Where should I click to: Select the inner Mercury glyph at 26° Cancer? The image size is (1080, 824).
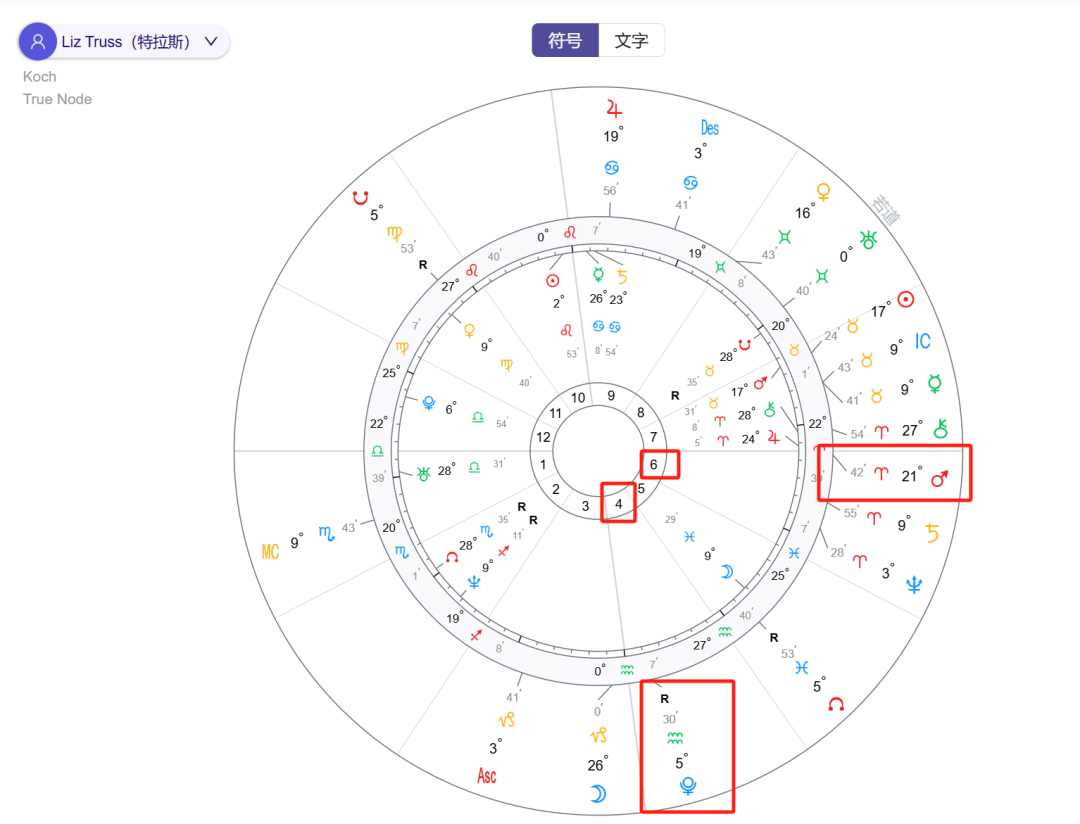(599, 275)
